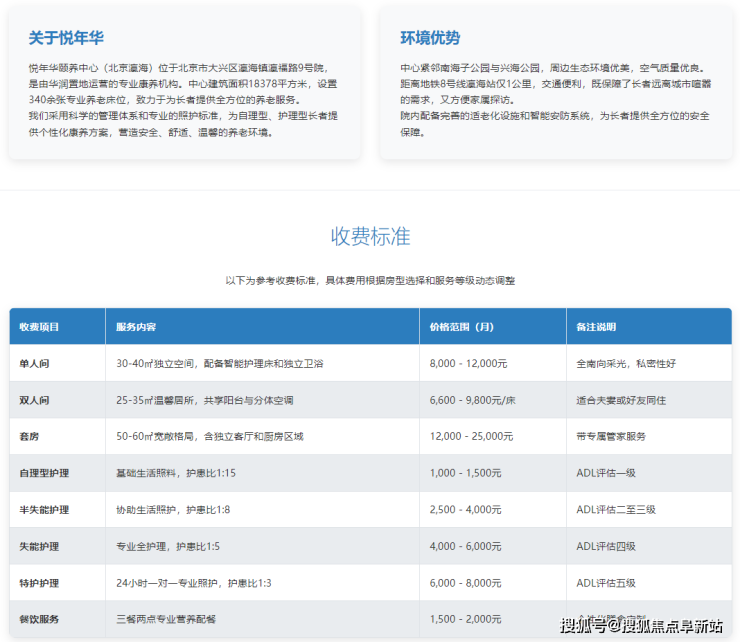
Task: Select the 单人间 row label
Action: (x=34, y=364)
